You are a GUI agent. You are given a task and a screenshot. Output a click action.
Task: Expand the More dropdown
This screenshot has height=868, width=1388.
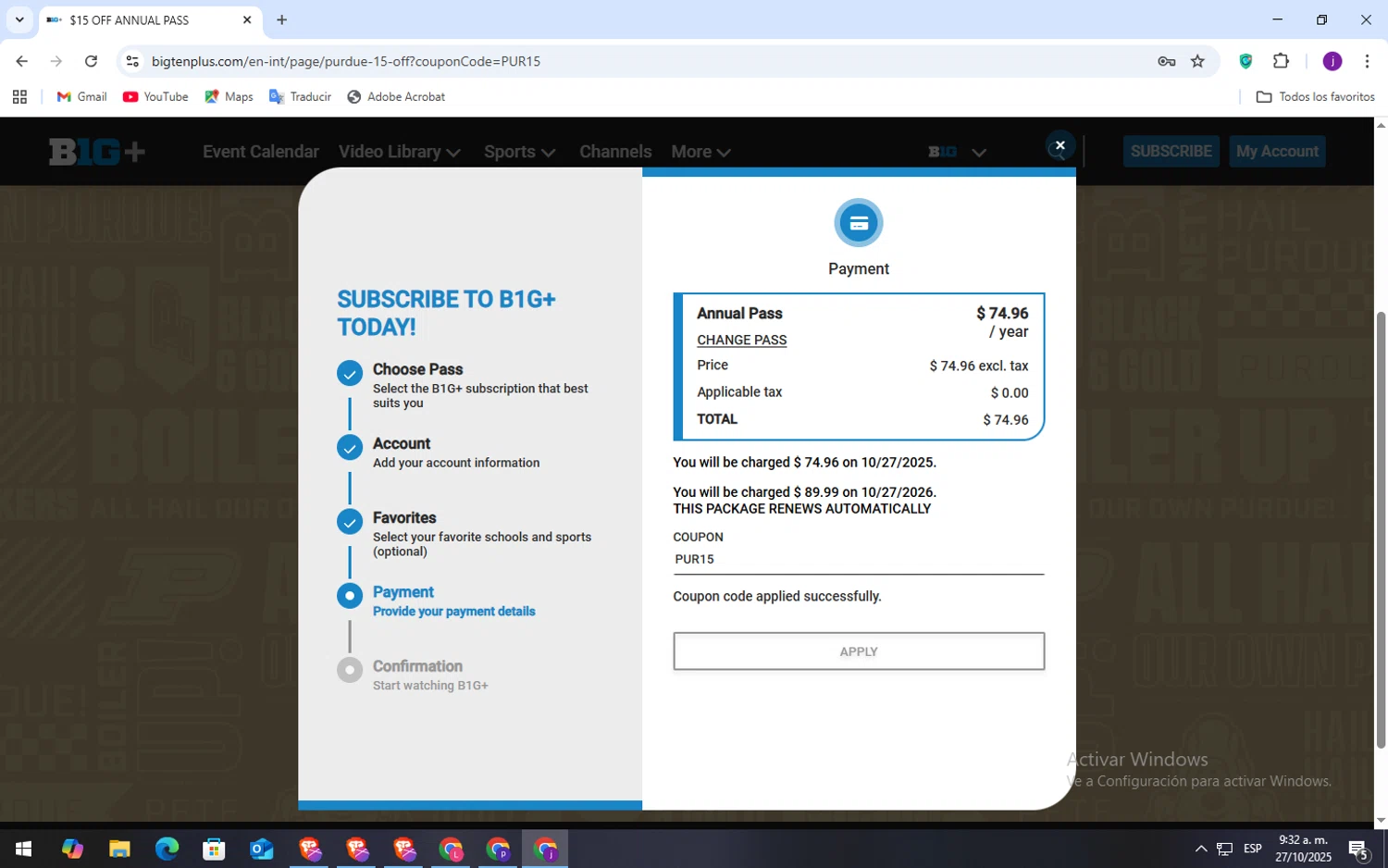click(700, 152)
